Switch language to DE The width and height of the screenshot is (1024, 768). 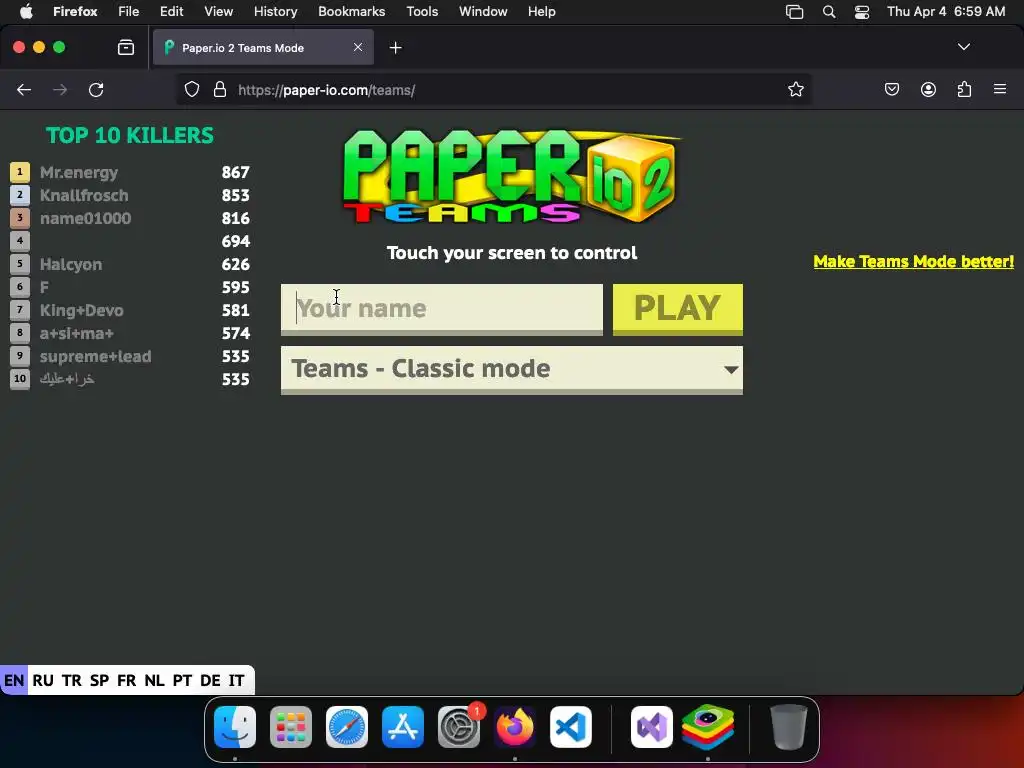coord(210,680)
